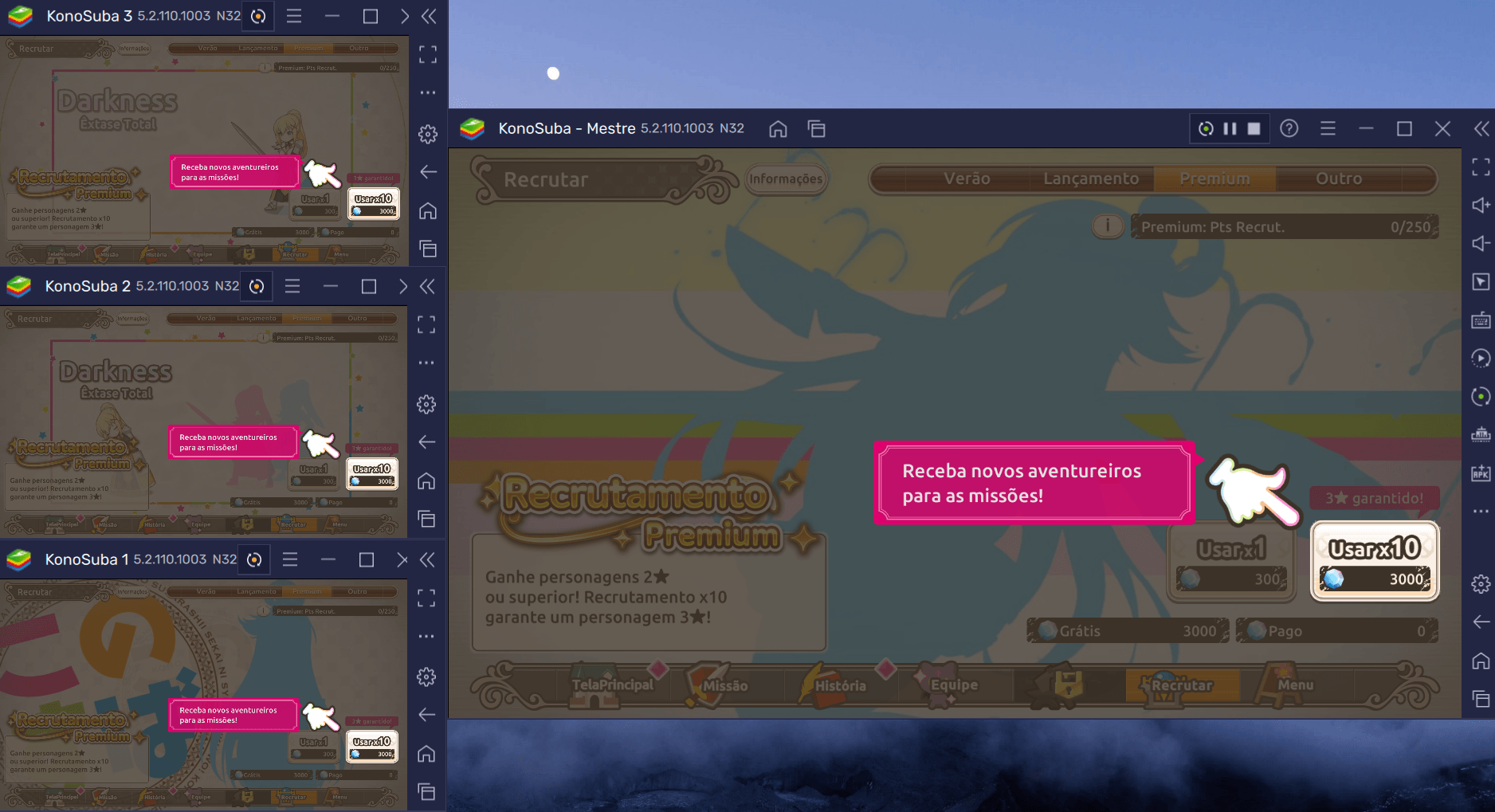Open recent apps in the Mestre sidebar
Viewport: 1495px width, 812px height.
[1481, 699]
